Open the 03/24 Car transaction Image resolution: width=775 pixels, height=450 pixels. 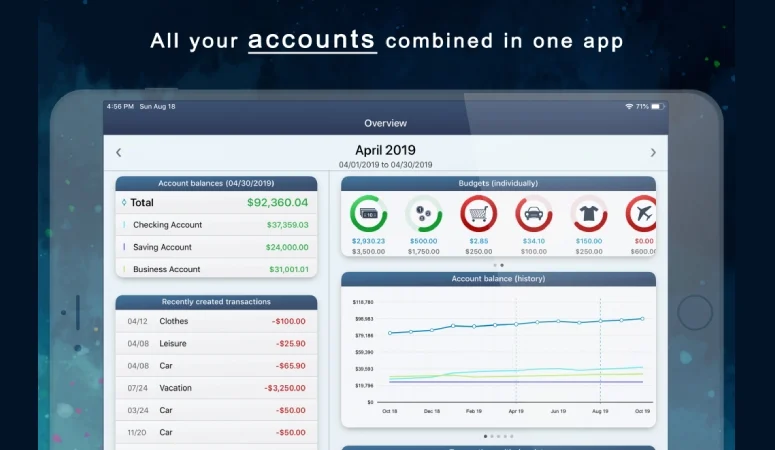point(216,410)
